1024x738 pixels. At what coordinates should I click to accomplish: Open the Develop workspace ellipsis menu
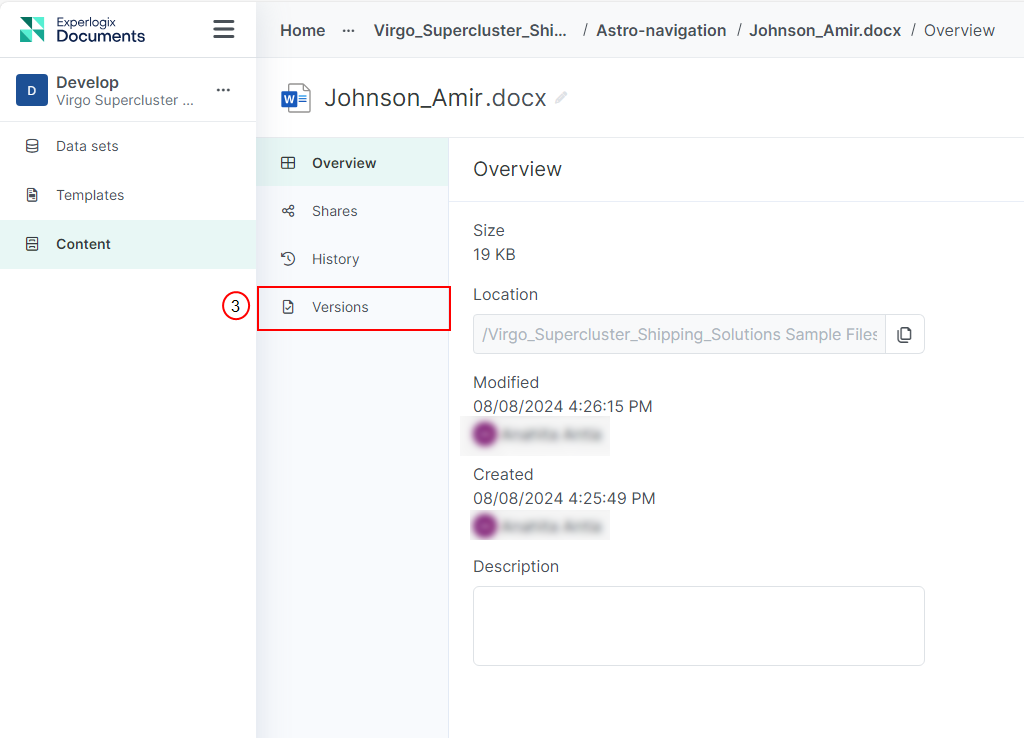(x=223, y=90)
